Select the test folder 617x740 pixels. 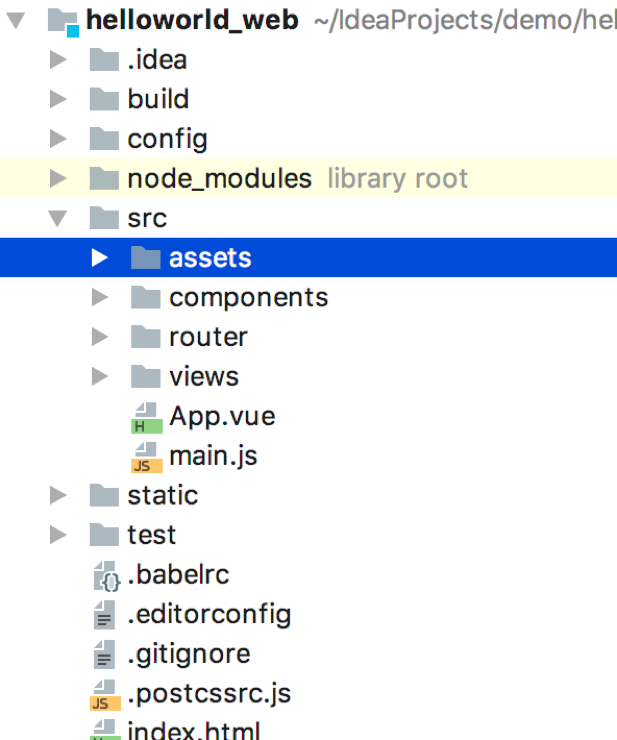pyautogui.click(x=151, y=535)
